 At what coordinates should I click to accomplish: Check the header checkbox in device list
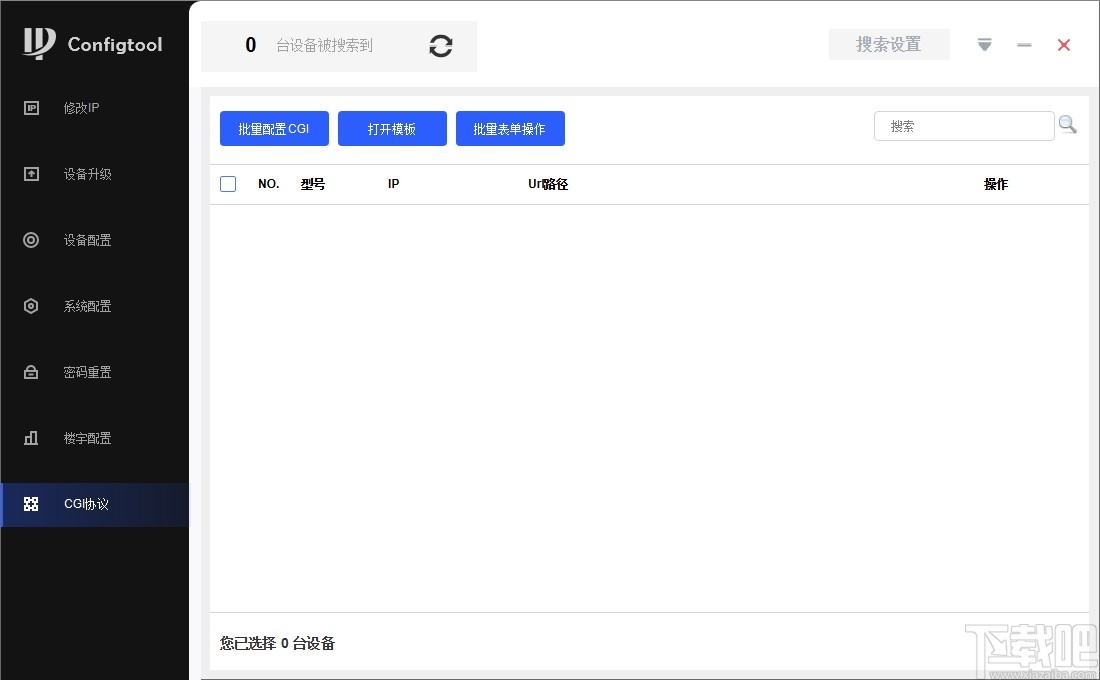[228, 184]
